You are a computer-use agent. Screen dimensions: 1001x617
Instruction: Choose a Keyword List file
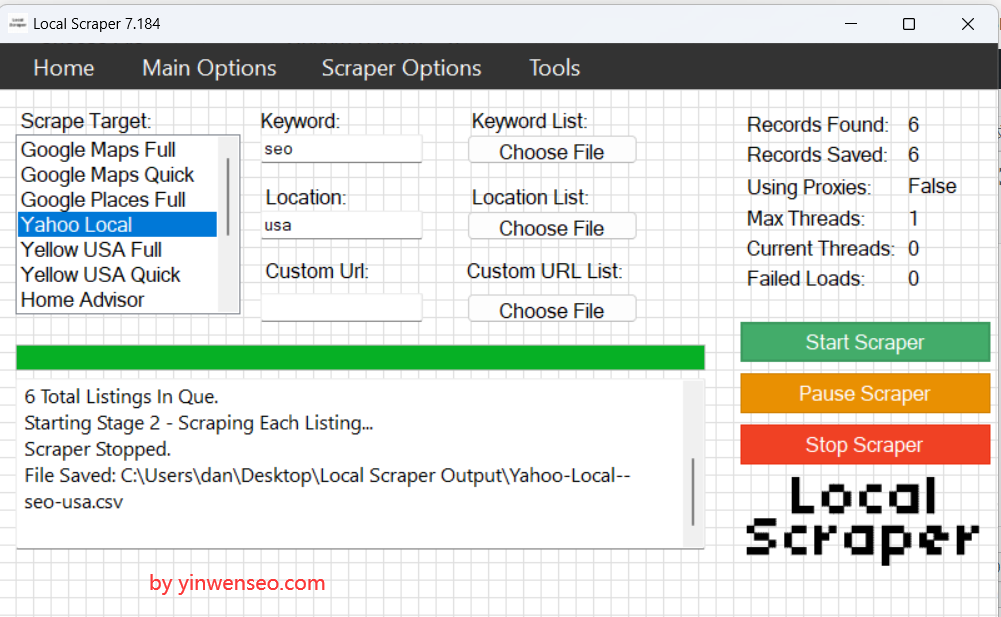click(552, 149)
